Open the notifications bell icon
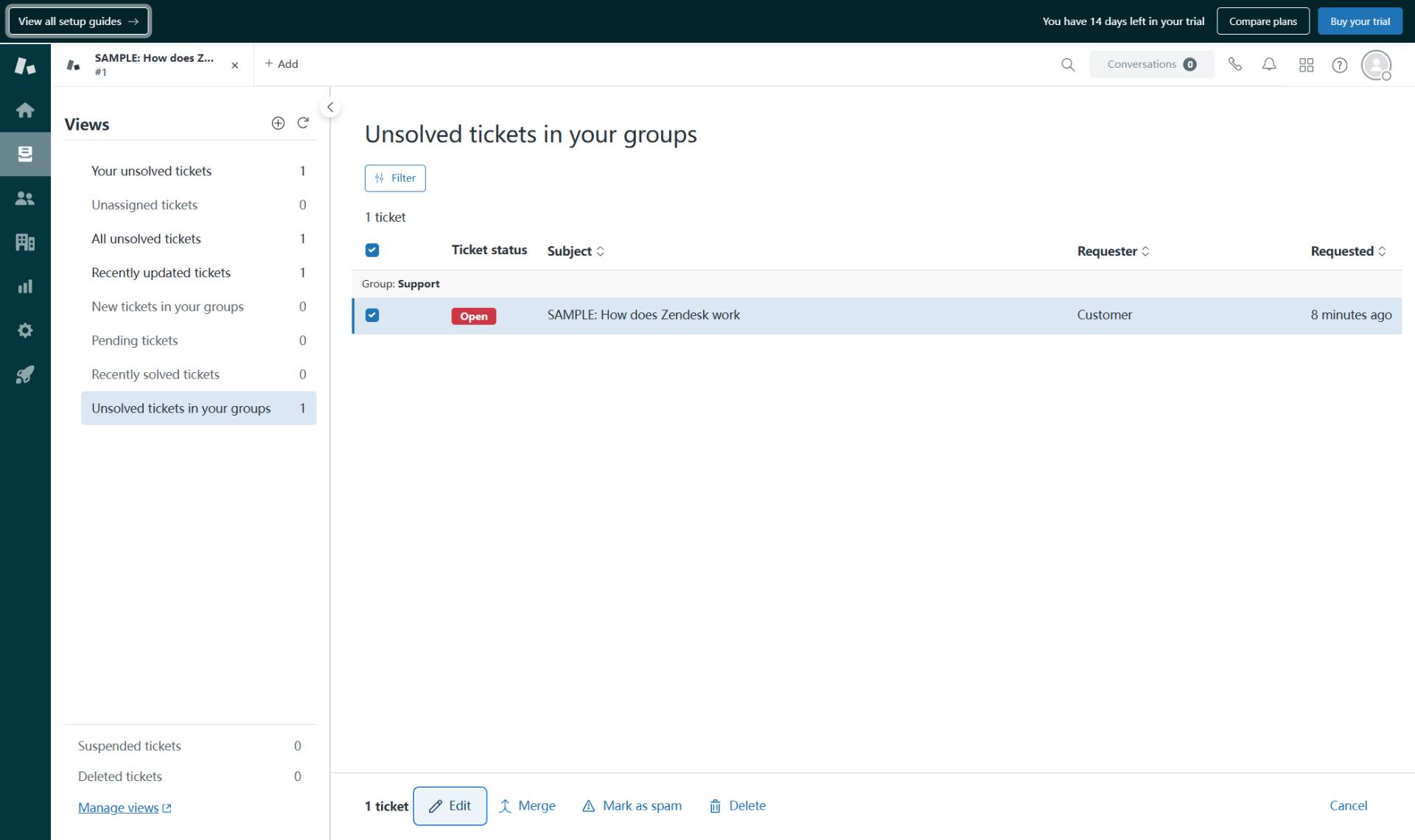 [1269, 65]
